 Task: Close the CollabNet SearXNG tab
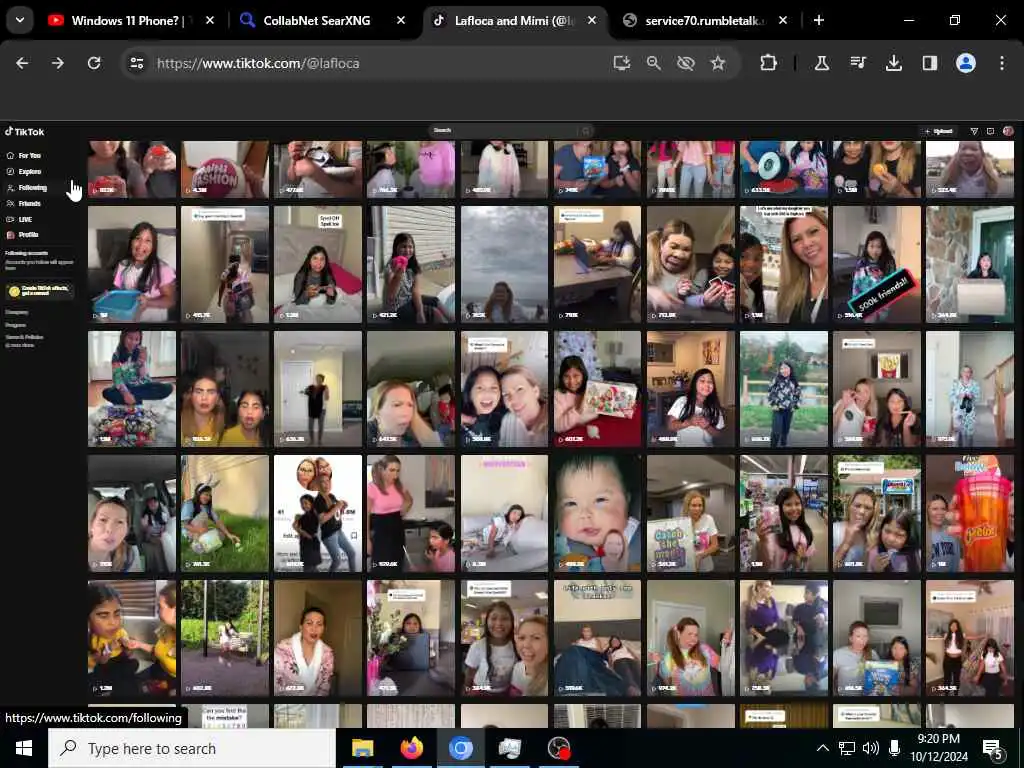point(401,21)
